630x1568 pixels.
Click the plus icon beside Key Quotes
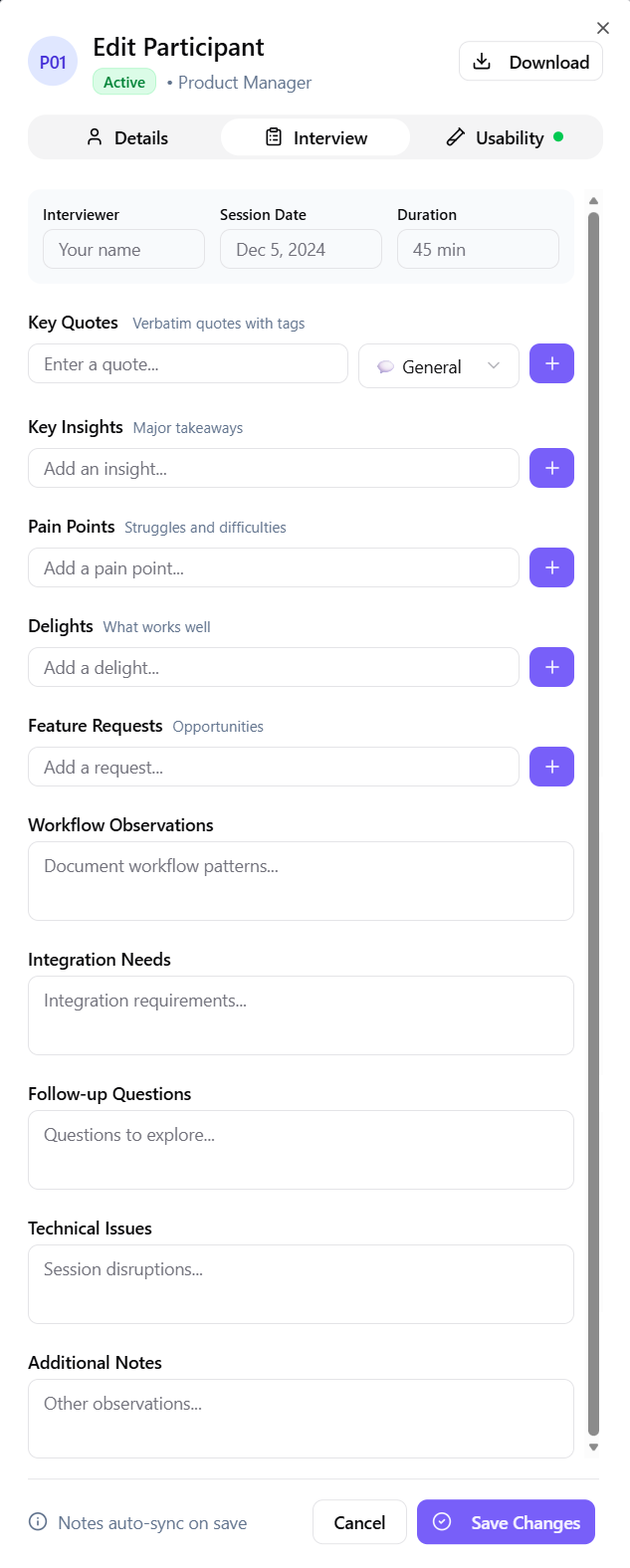[x=551, y=364]
